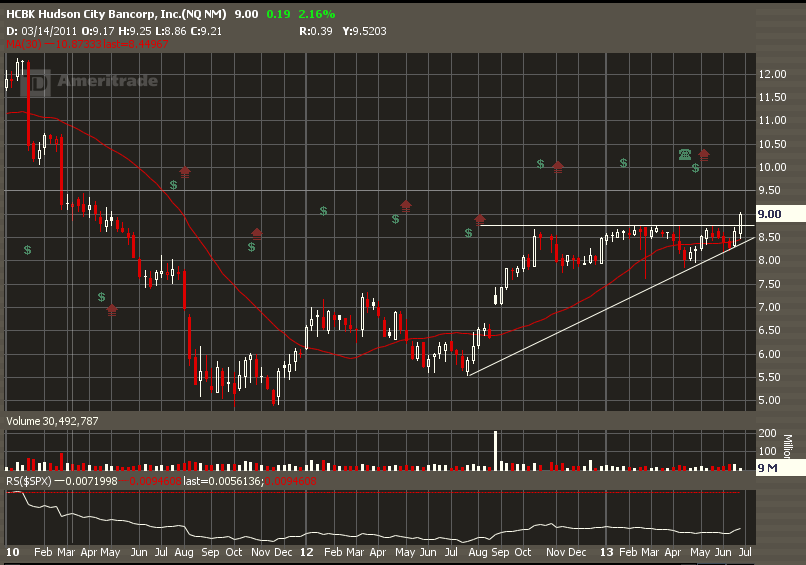
Task: Click the tall white volume spike bar
Action: (x=496, y=451)
